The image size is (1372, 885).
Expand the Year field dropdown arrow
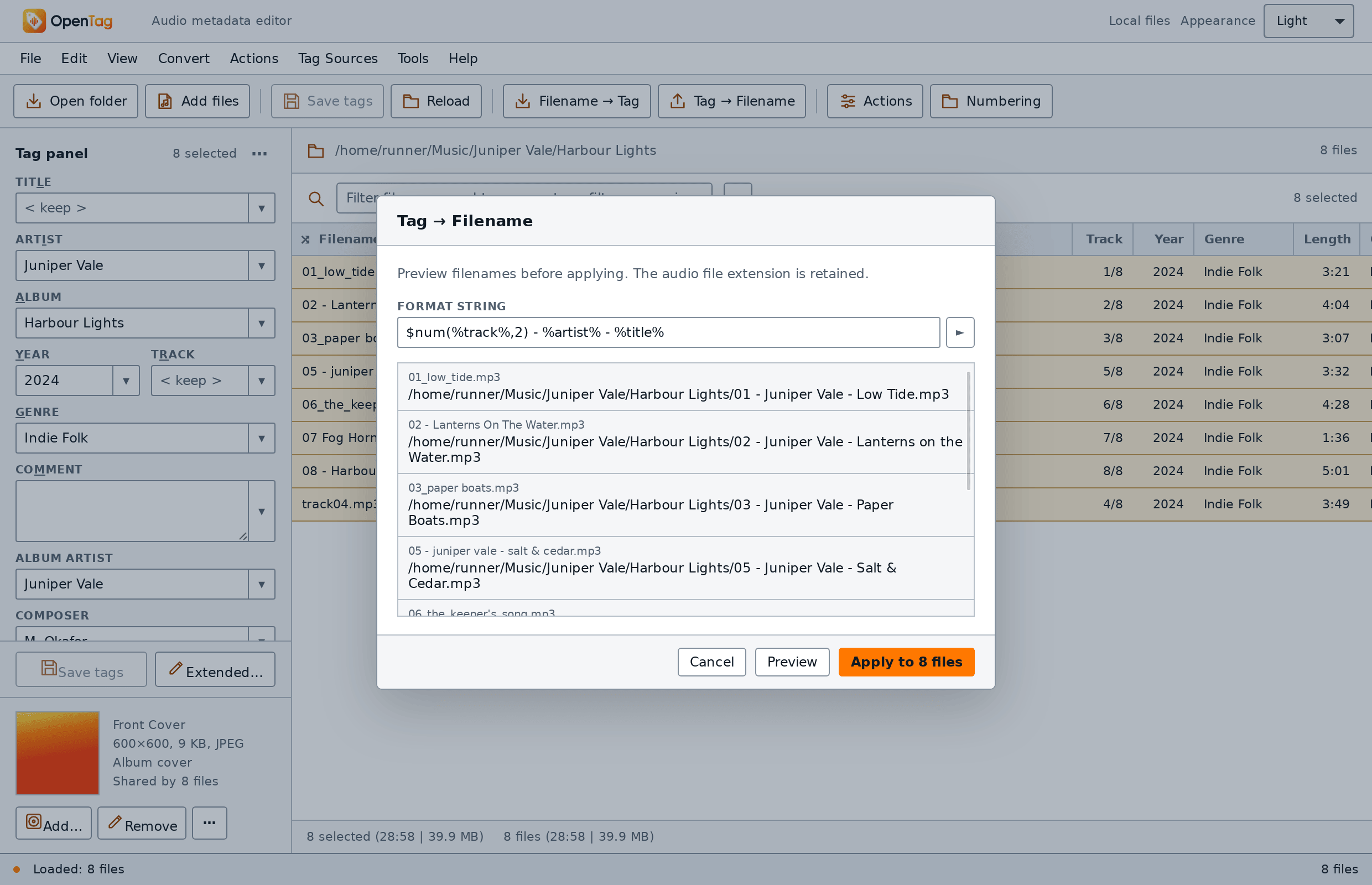126,381
